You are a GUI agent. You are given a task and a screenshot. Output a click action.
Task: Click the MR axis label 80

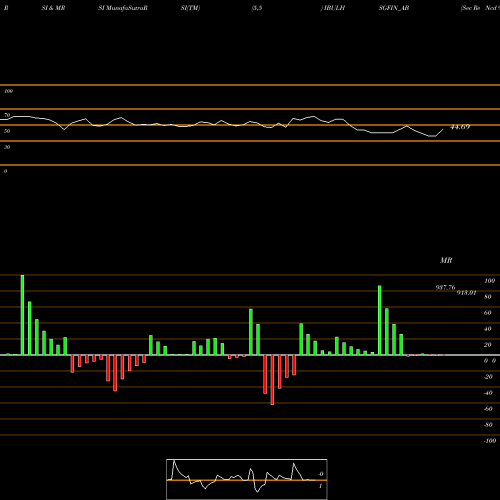[x=488, y=297]
